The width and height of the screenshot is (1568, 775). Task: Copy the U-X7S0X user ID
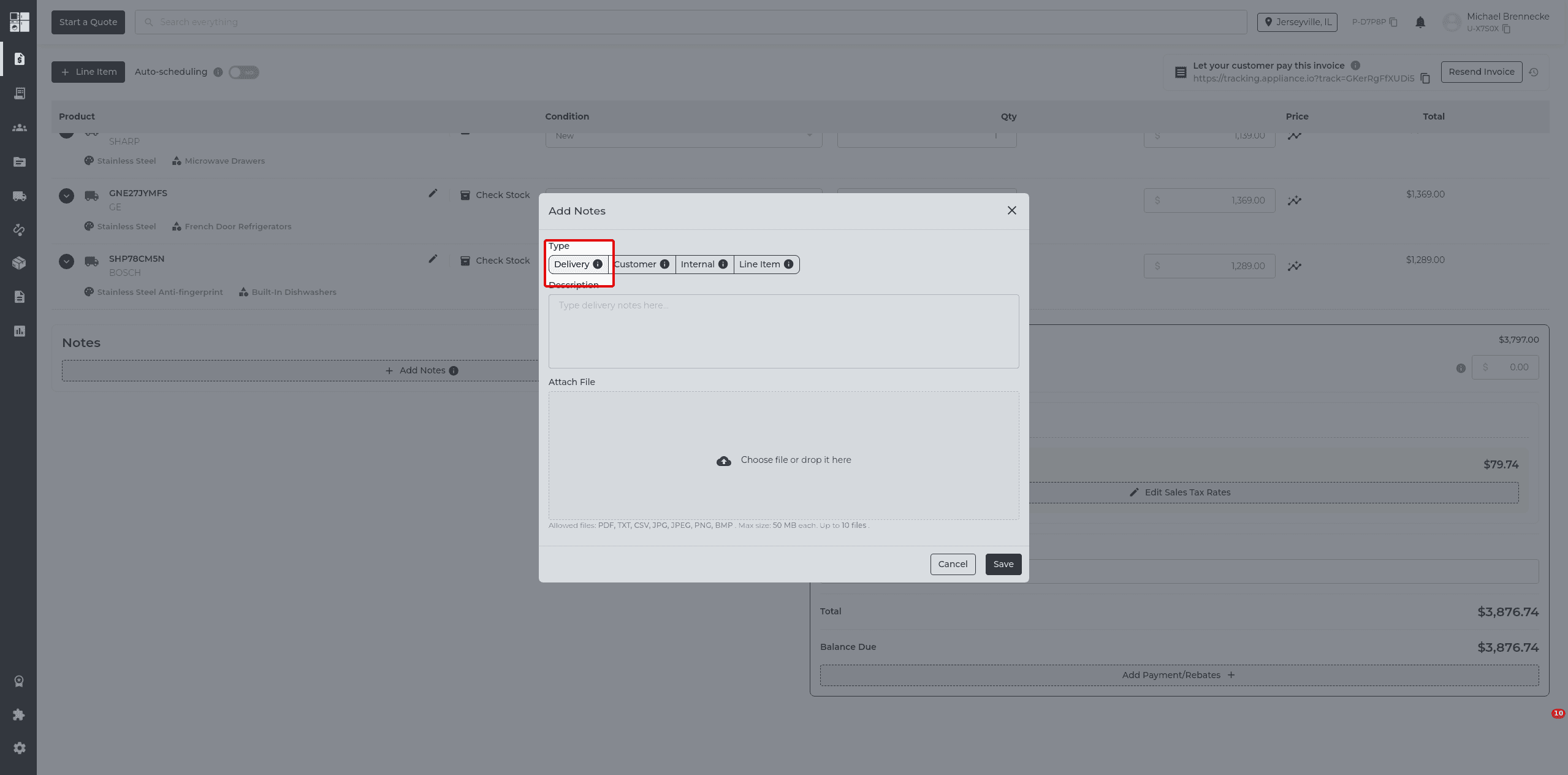[1506, 29]
